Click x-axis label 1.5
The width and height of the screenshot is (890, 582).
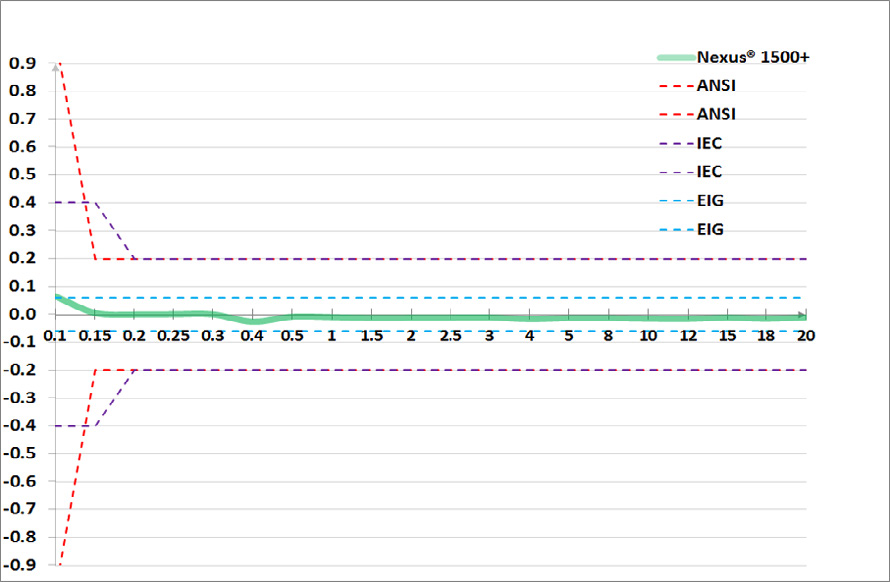(372, 336)
